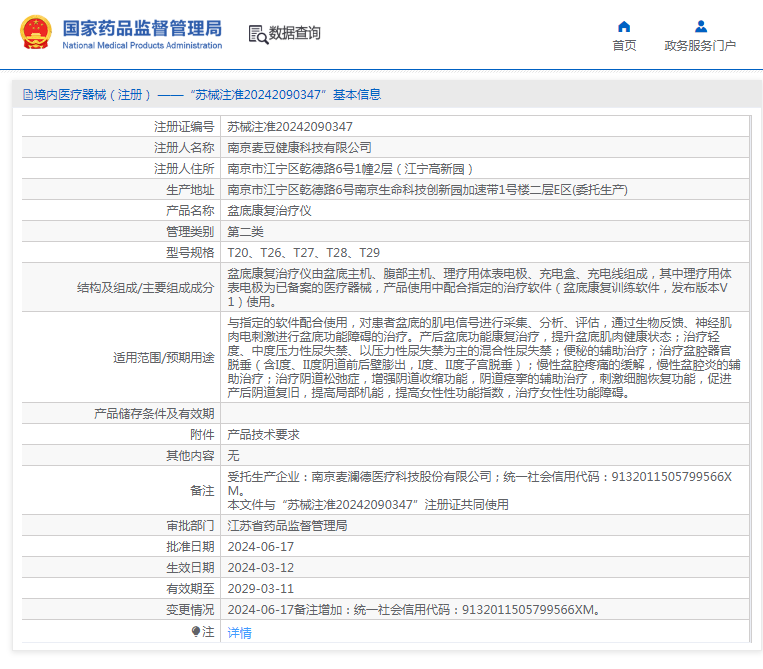Select model list T20、T26、T27、T28、T29
The image size is (763, 669).
tap(304, 253)
